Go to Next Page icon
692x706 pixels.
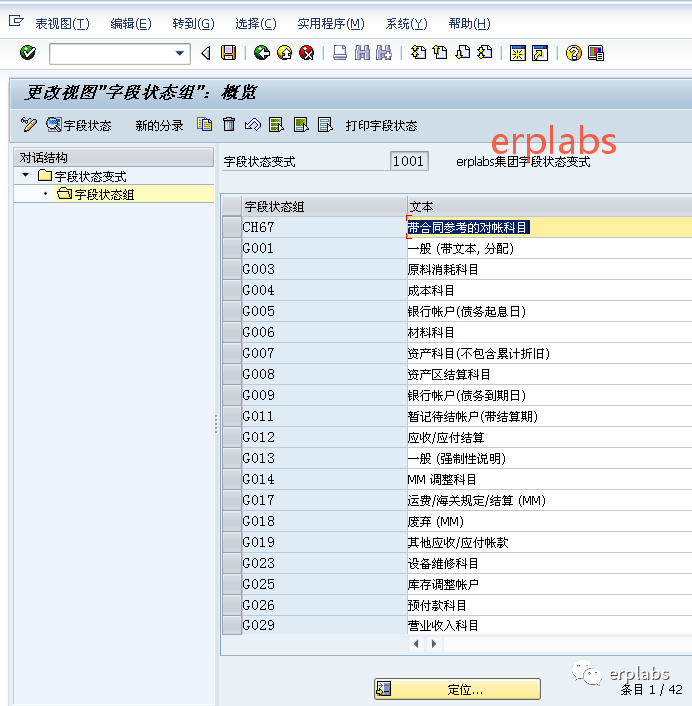[463, 53]
